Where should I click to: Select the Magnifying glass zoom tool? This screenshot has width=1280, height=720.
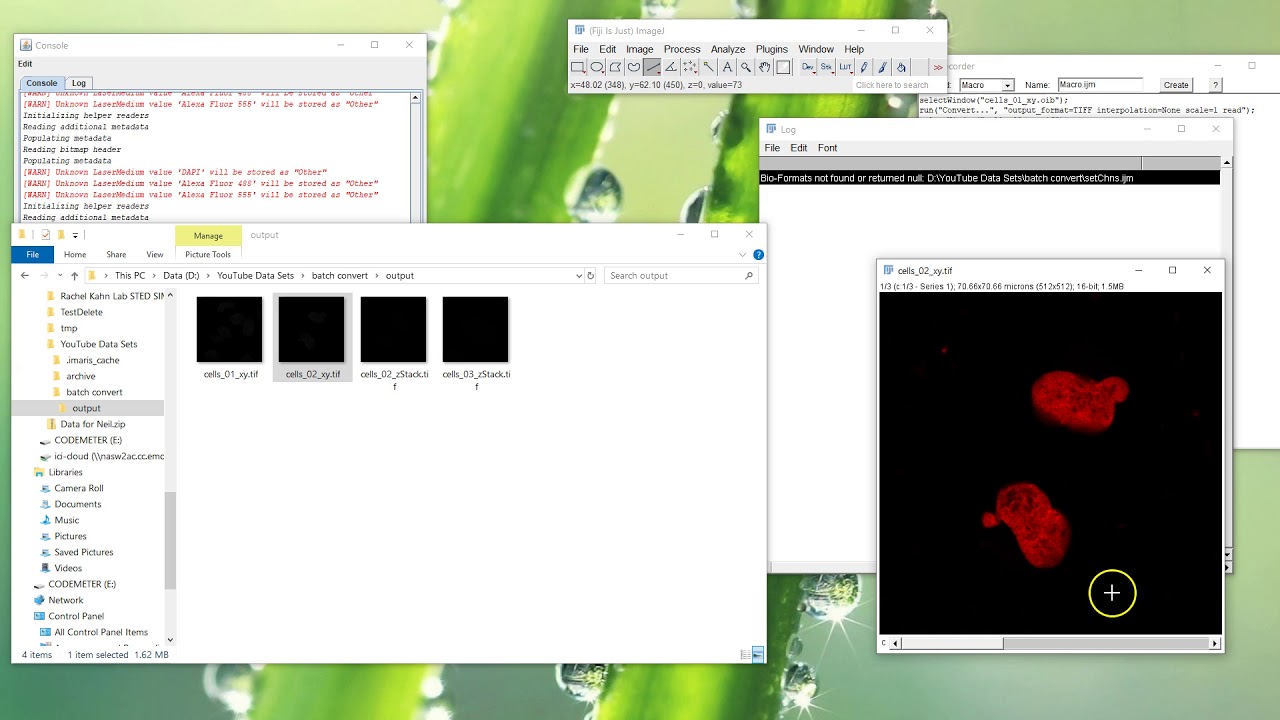coord(746,67)
